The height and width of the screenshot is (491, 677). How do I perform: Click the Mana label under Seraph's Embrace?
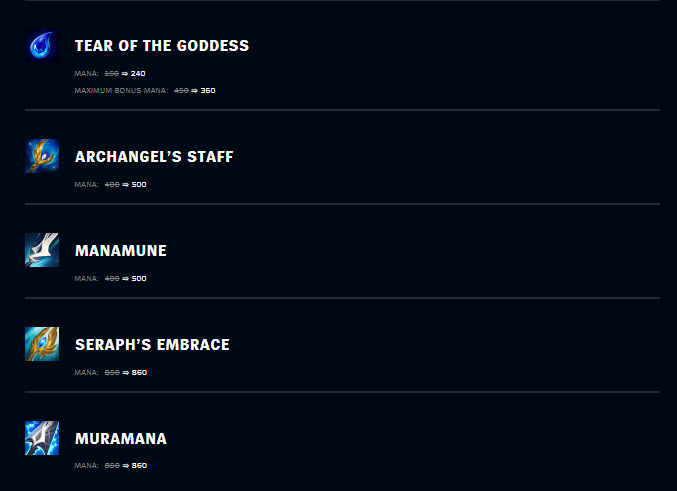point(86,372)
